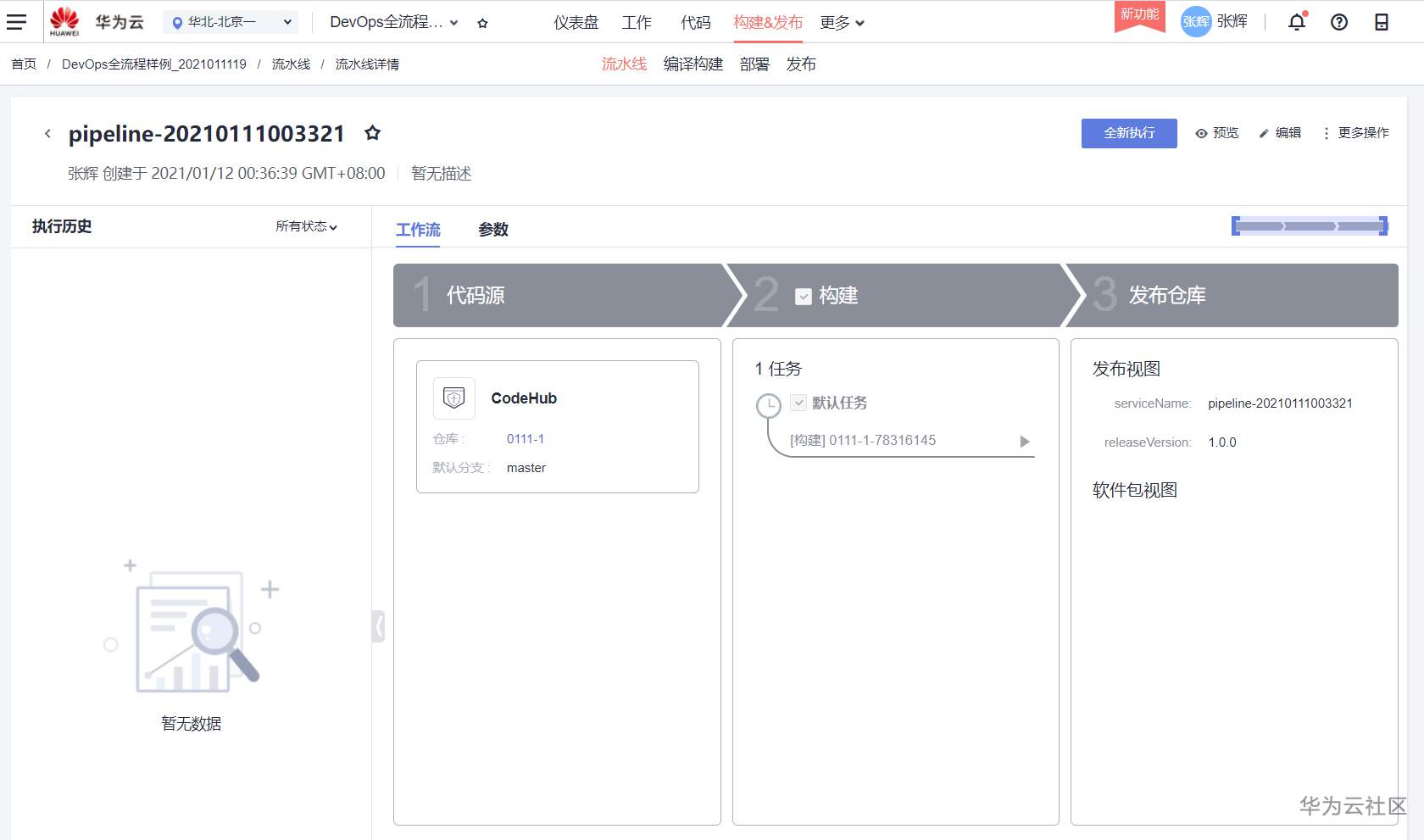This screenshot has width=1424, height=840.
Task: Click the serviceName value pipeline-20210111003321
Action: pyautogui.click(x=1280, y=403)
